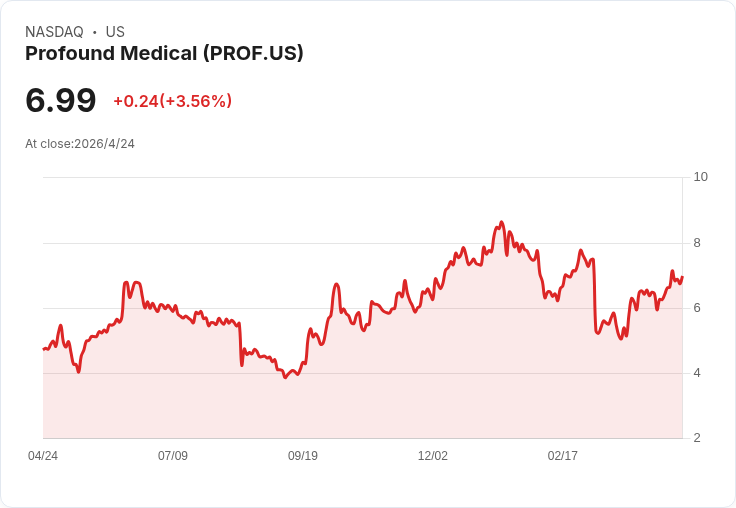
Task: Click the Profound Medical (PROF.US) title
Action: [x=164, y=54]
